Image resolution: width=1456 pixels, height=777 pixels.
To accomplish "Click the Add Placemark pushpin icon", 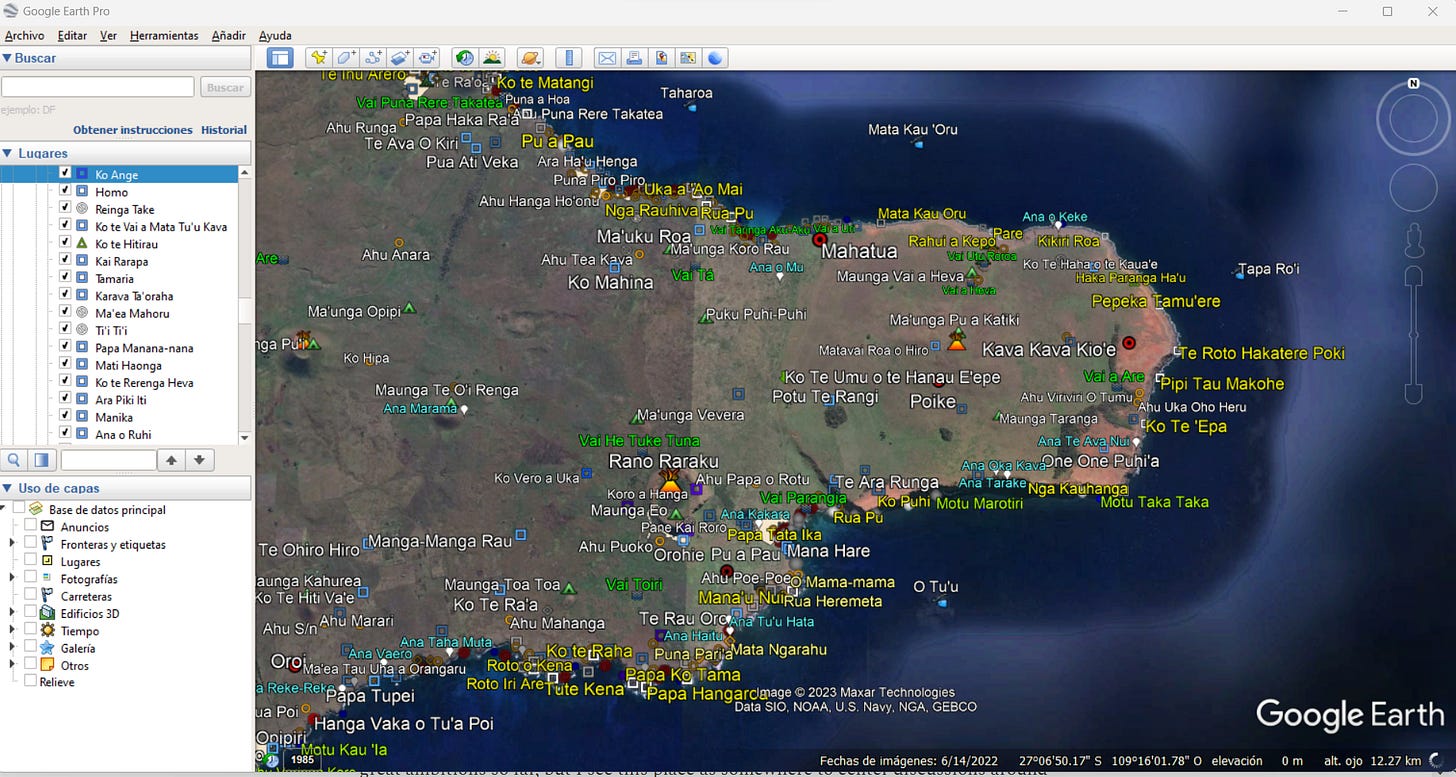I will coord(319,58).
